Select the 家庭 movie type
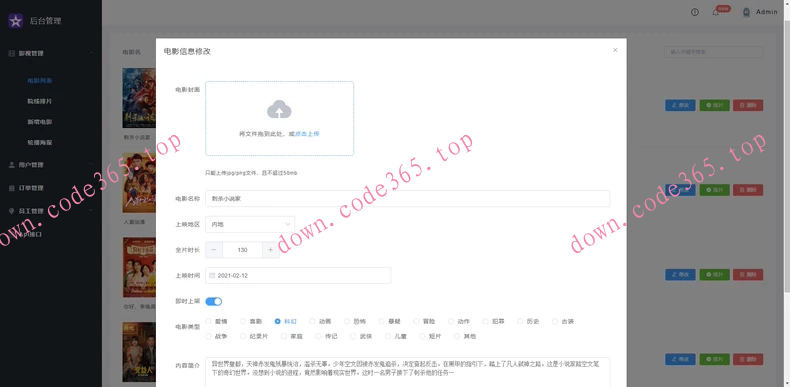Image resolution: width=790 pixels, height=387 pixels. [293, 336]
